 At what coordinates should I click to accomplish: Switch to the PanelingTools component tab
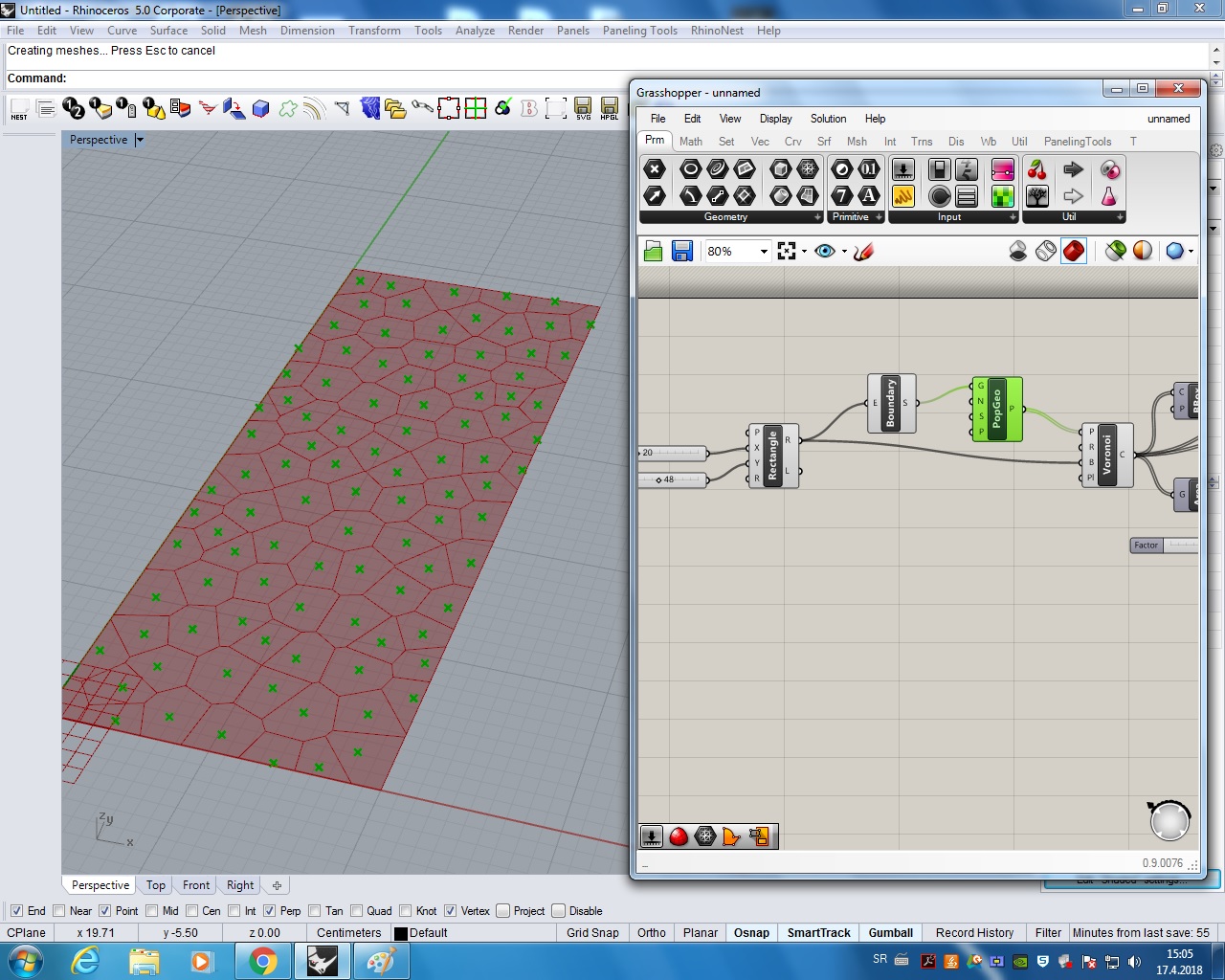click(x=1078, y=141)
